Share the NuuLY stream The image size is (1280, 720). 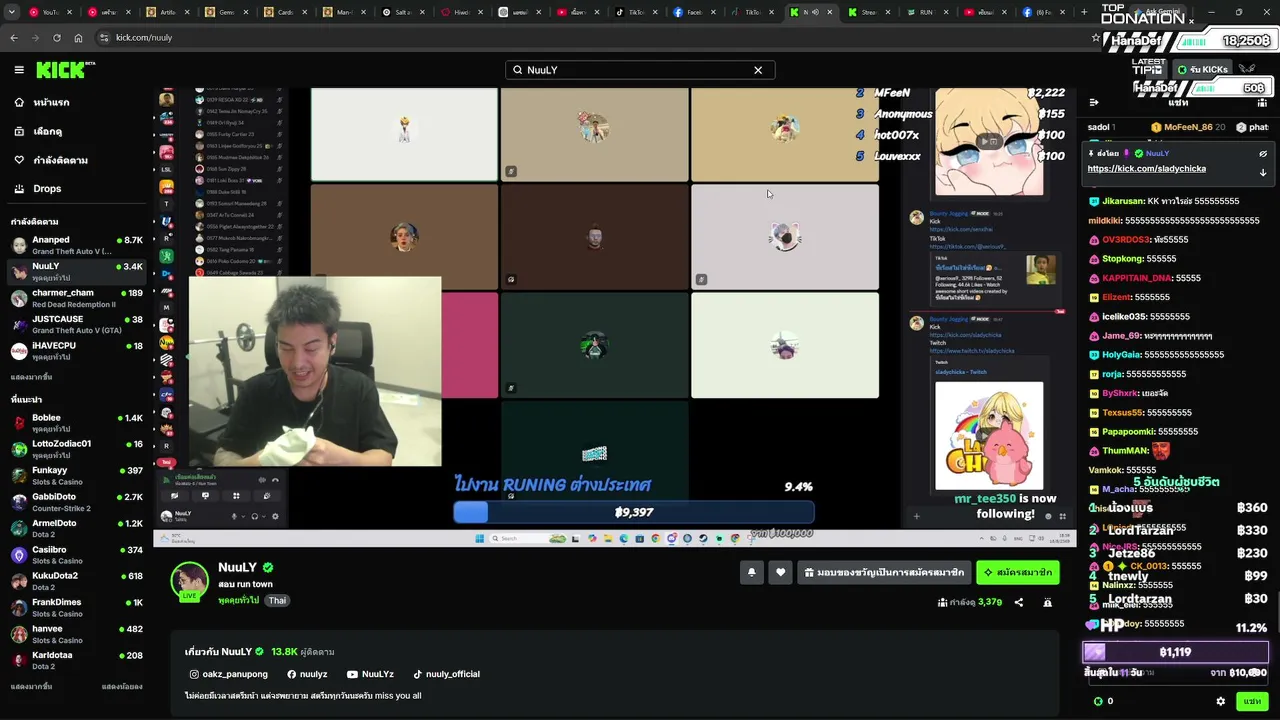coord(1019,603)
